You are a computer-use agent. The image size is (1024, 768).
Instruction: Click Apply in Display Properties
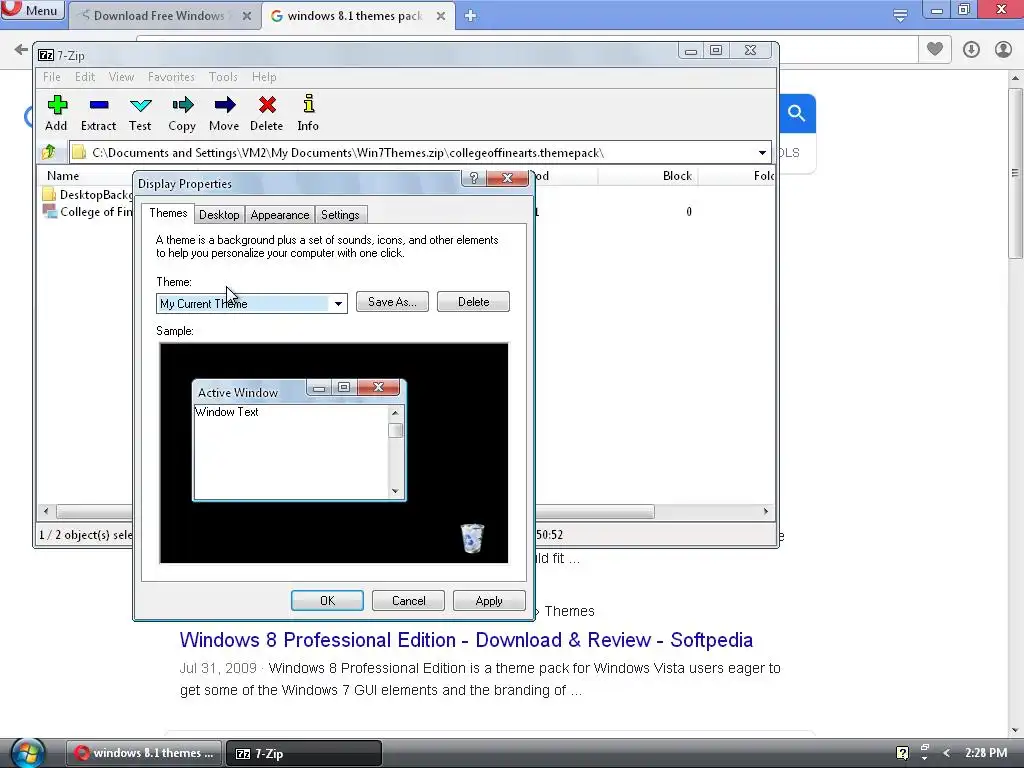pyautogui.click(x=489, y=601)
